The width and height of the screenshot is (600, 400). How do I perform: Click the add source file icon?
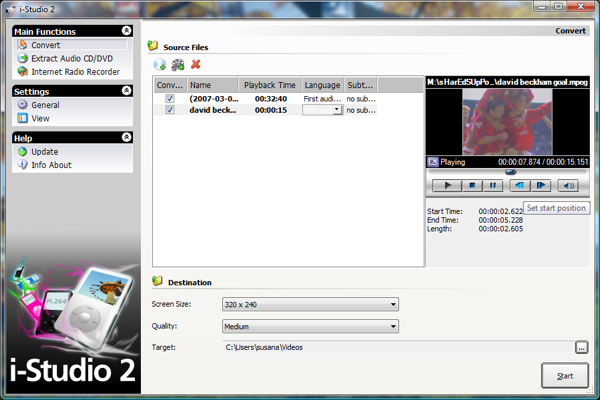click(x=160, y=65)
